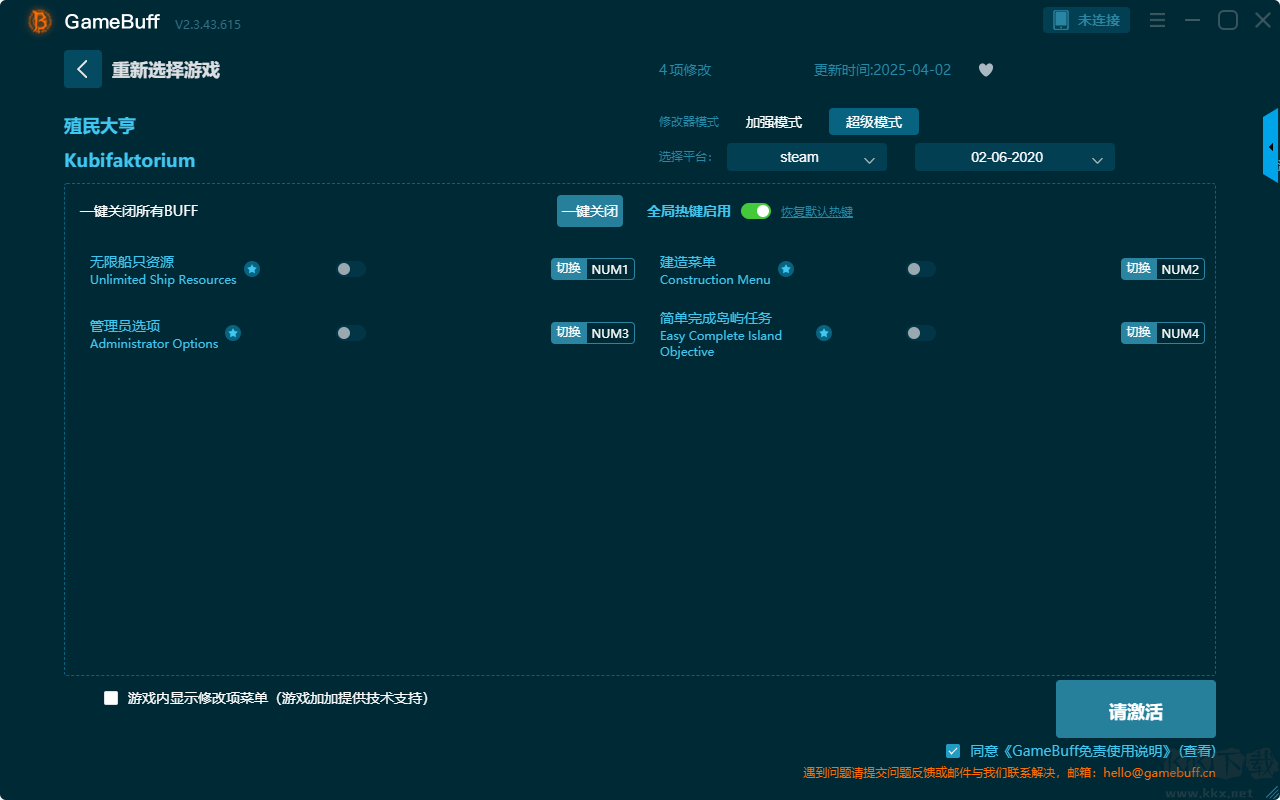Expand the side panel arrow tab
This screenshot has height=800, width=1280.
pos(1271,146)
